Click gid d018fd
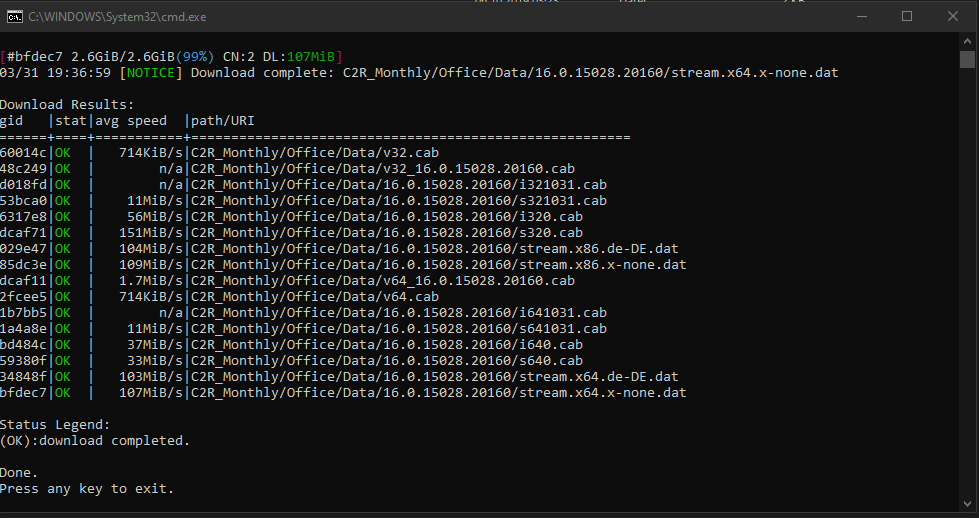Screen dimensions: 979x518 pyautogui.click(x=23, y=185)
